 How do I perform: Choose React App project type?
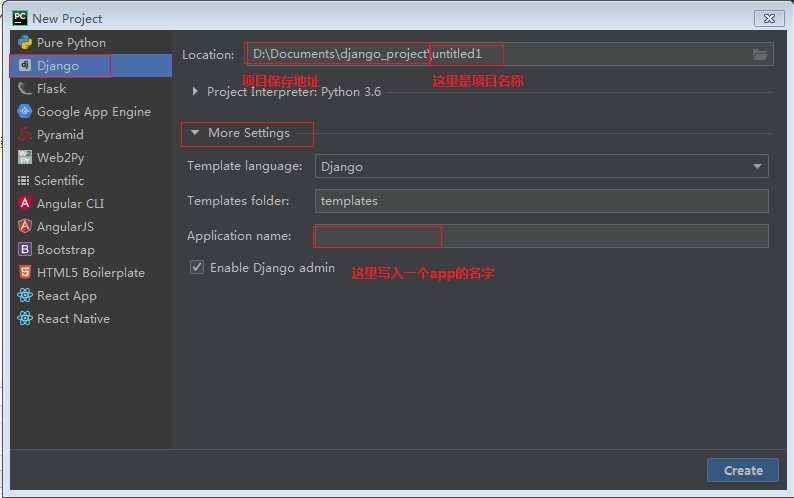91,295
